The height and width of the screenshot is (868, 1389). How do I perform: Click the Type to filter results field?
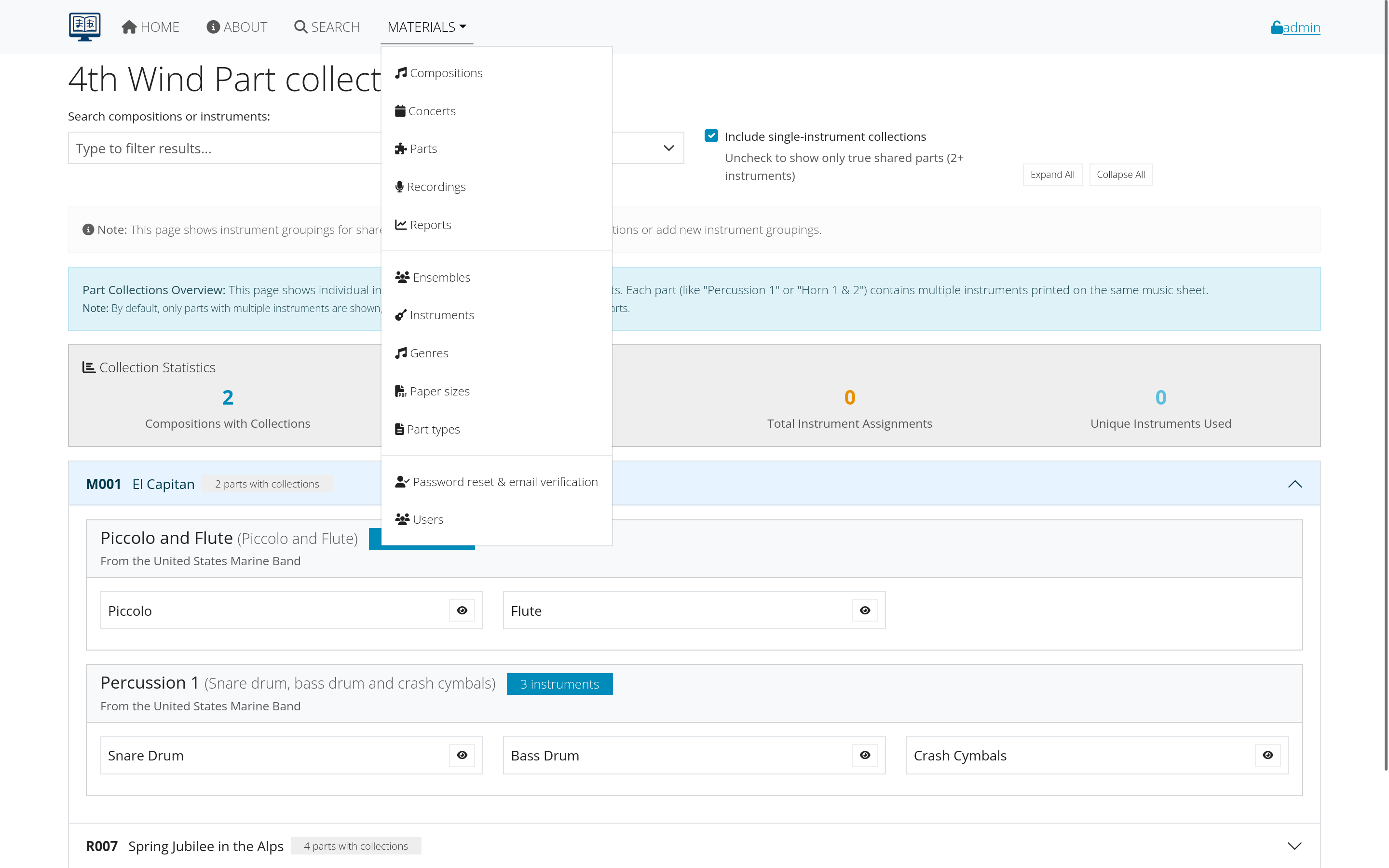point(224,148)
